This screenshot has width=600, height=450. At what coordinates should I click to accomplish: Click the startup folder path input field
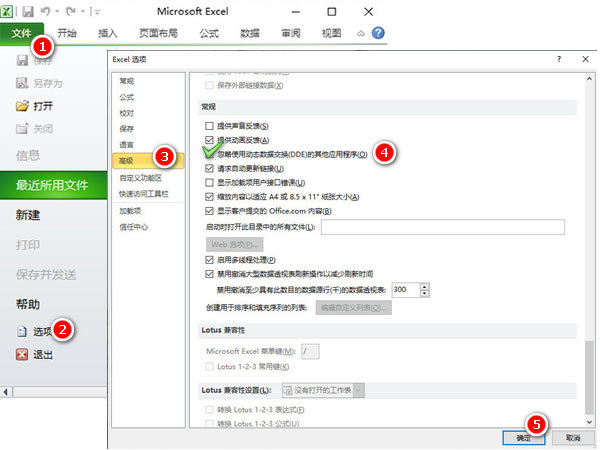pos(443,227)
